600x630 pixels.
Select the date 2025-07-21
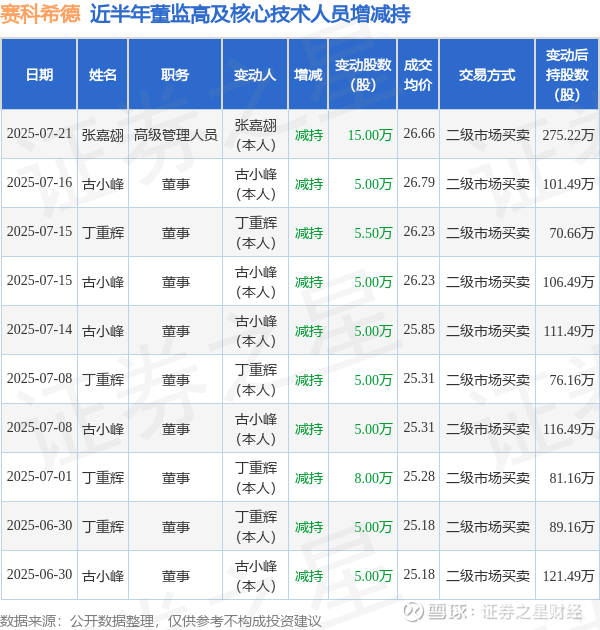(39, 134)
